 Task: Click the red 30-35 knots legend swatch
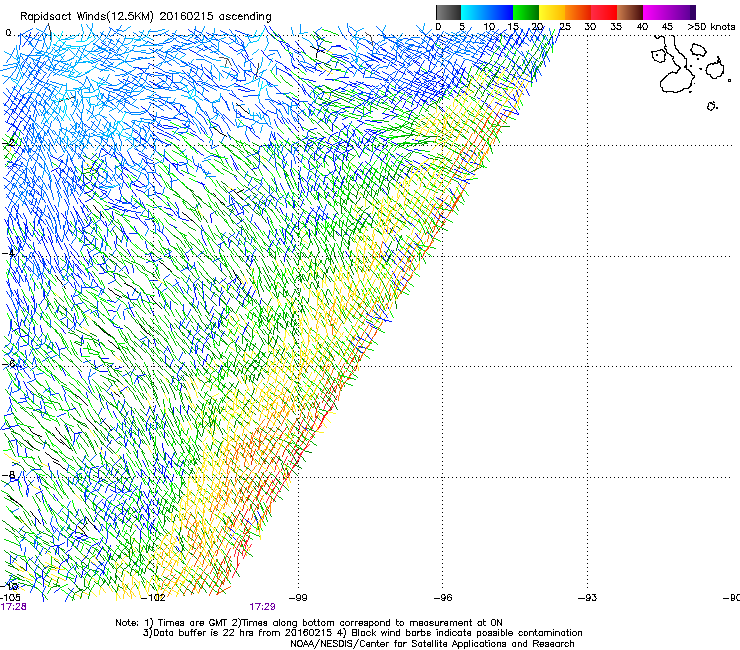(x=604, y=12)
